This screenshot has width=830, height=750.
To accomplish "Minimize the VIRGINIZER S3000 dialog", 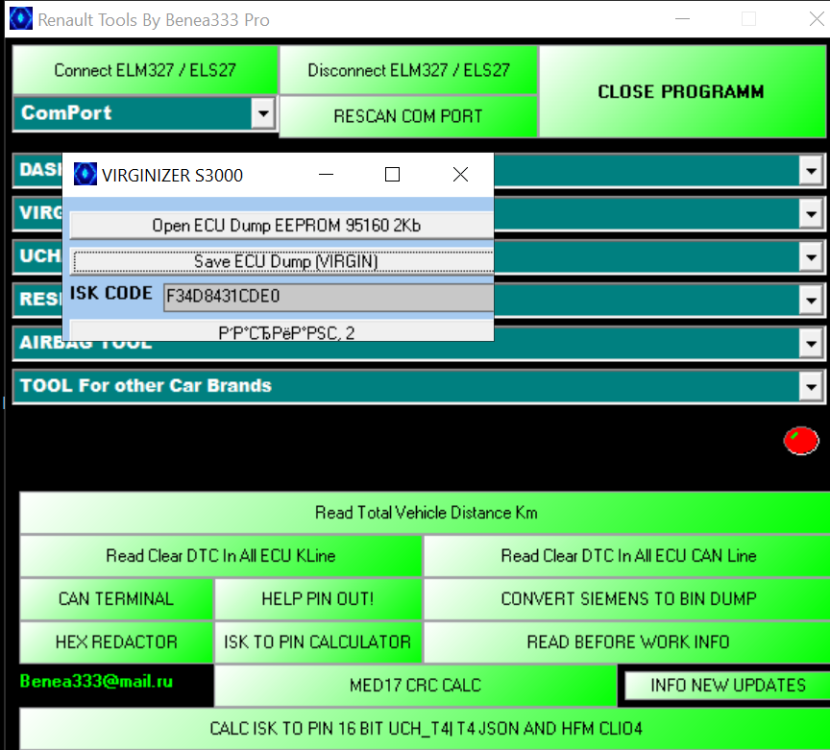I will pos(326,174).
